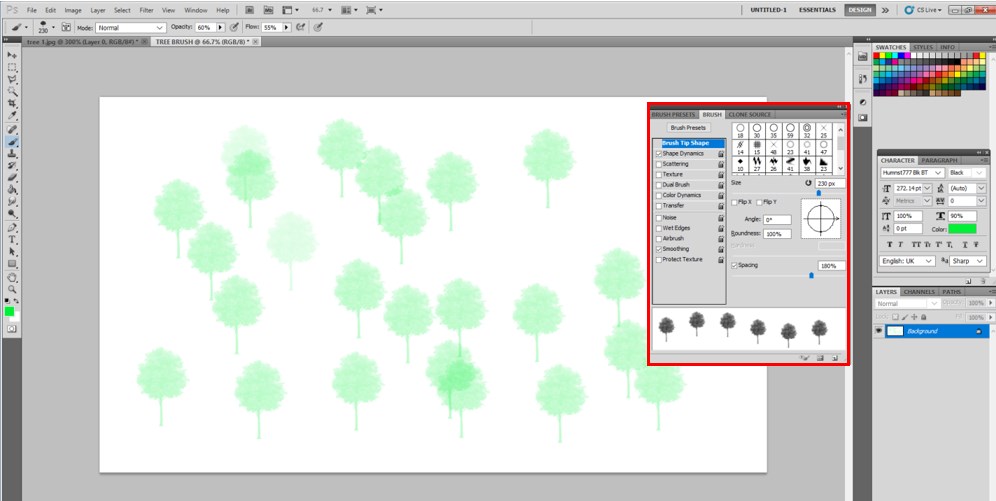This screenshot has height=501, width=996.
Task: Select the Hand tool
Action: tap(12, 278)
